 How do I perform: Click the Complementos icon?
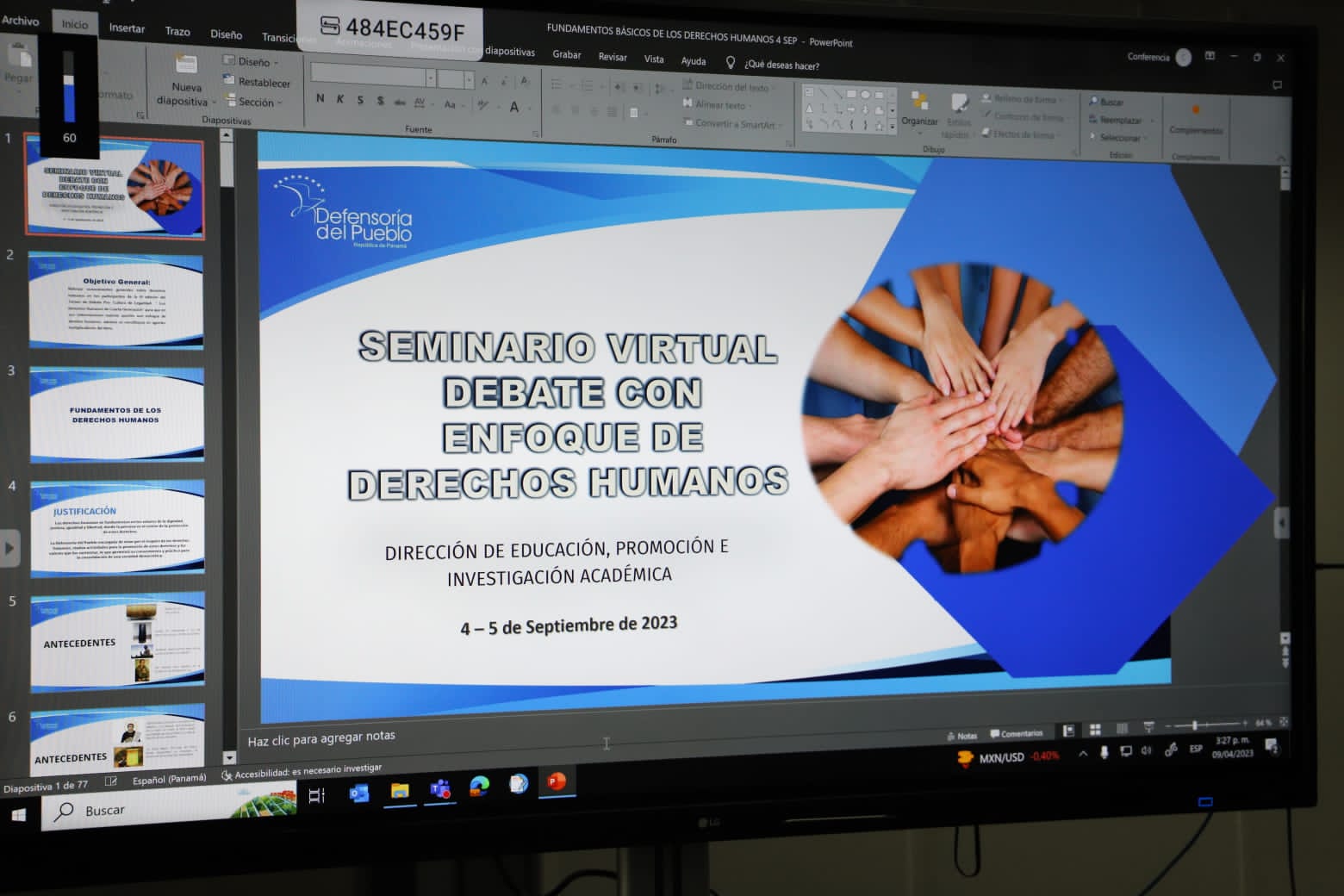coord(1195,111)
